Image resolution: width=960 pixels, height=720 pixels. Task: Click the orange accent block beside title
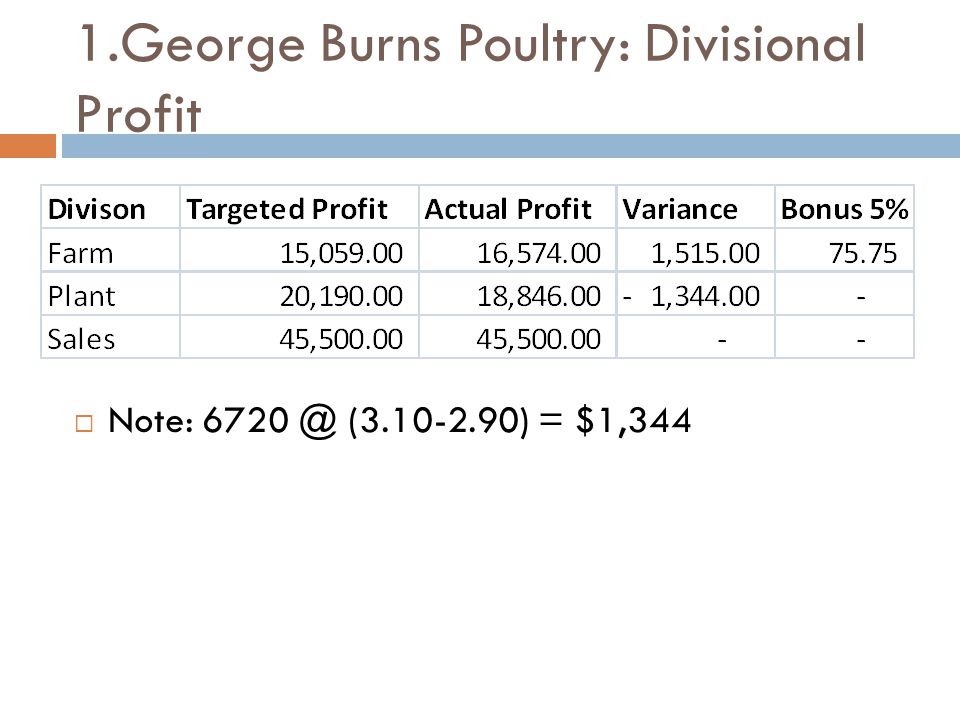(x=28, y=146)
